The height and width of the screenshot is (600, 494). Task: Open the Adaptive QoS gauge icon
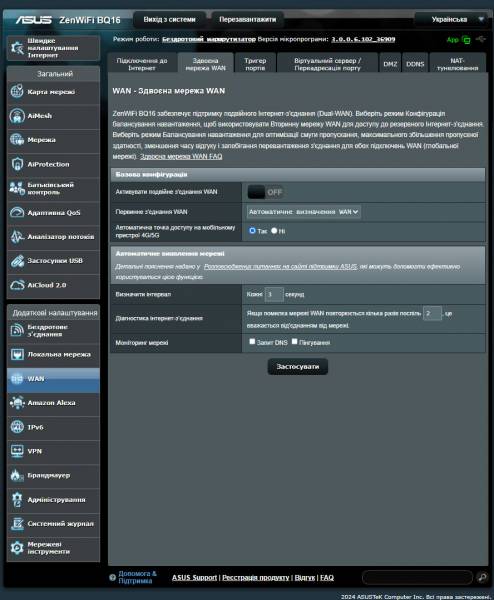pos(17,212)
